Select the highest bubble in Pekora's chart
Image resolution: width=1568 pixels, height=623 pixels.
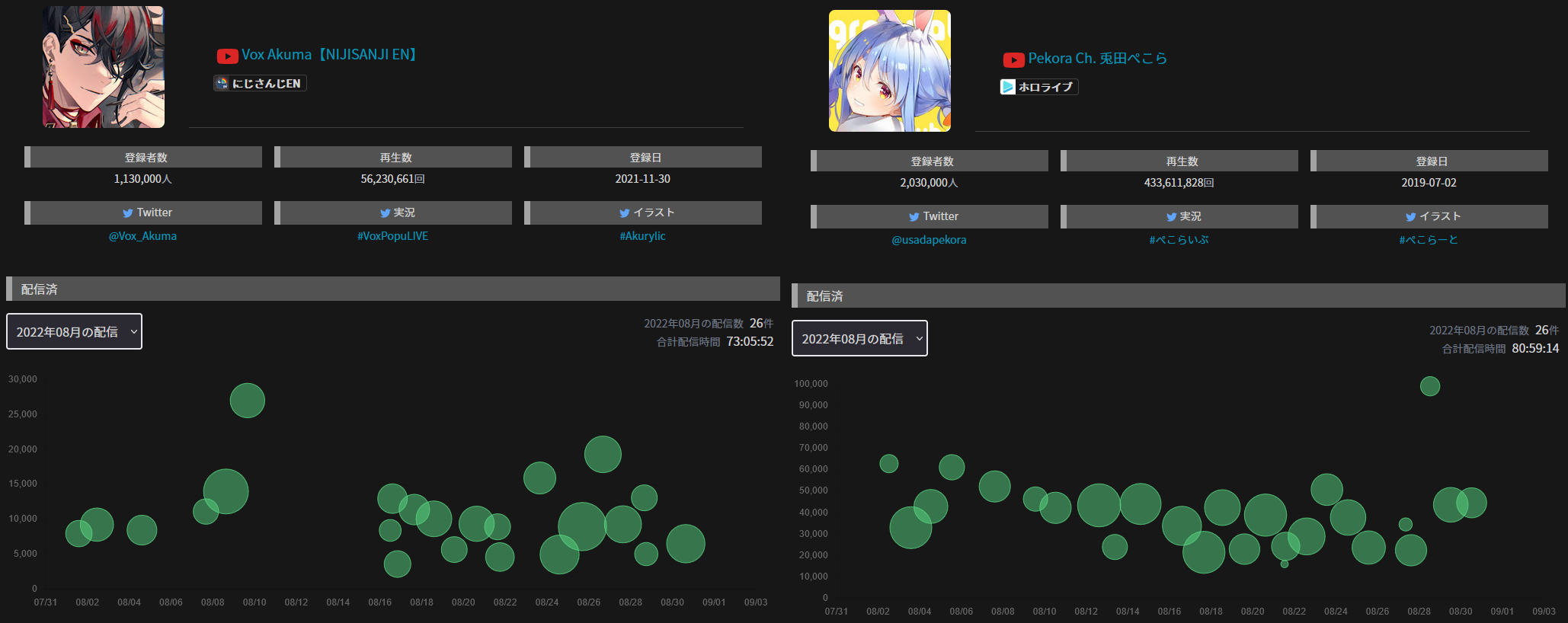pos(1430,386)
